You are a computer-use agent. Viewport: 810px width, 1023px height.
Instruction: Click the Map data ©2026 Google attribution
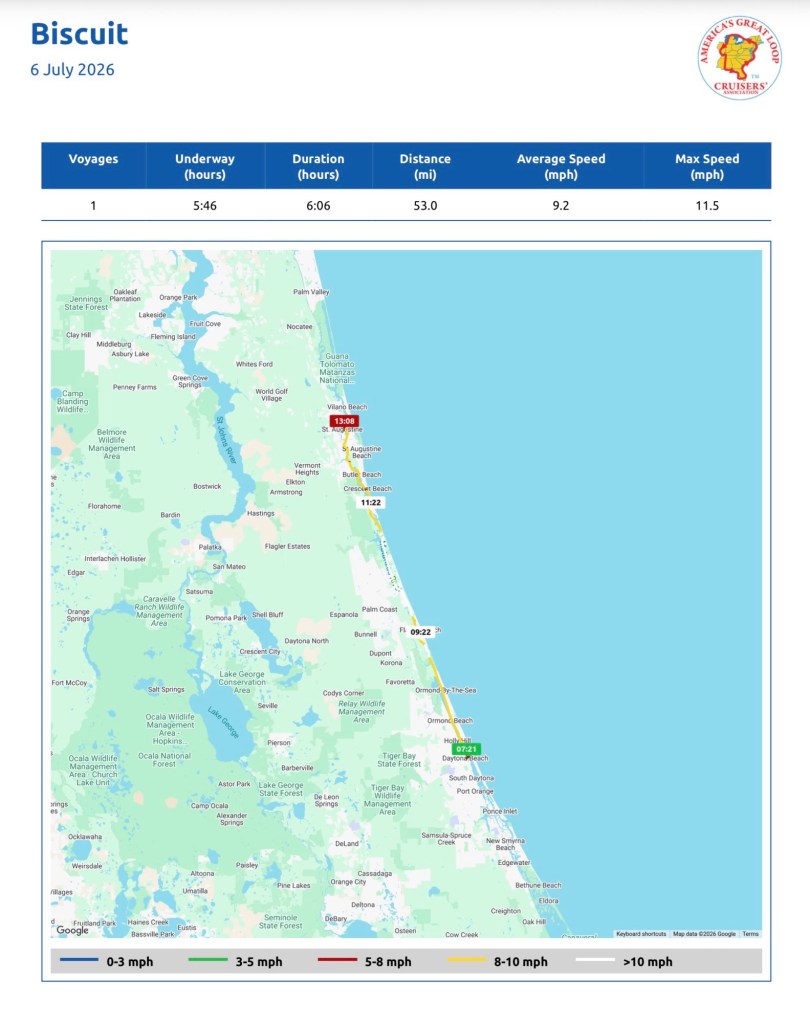click(x=704, y=934)
